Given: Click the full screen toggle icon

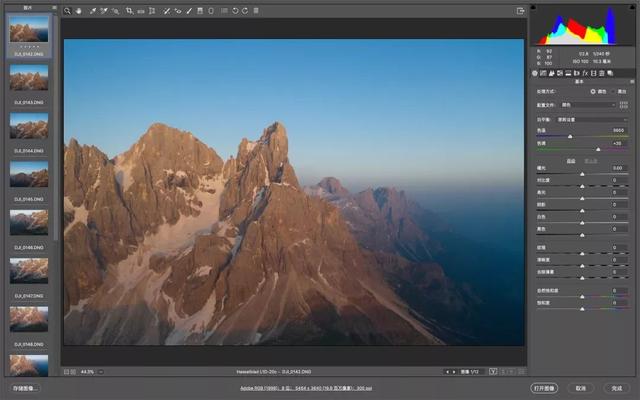Looking at the screenshot, I should tap(520, 11).
